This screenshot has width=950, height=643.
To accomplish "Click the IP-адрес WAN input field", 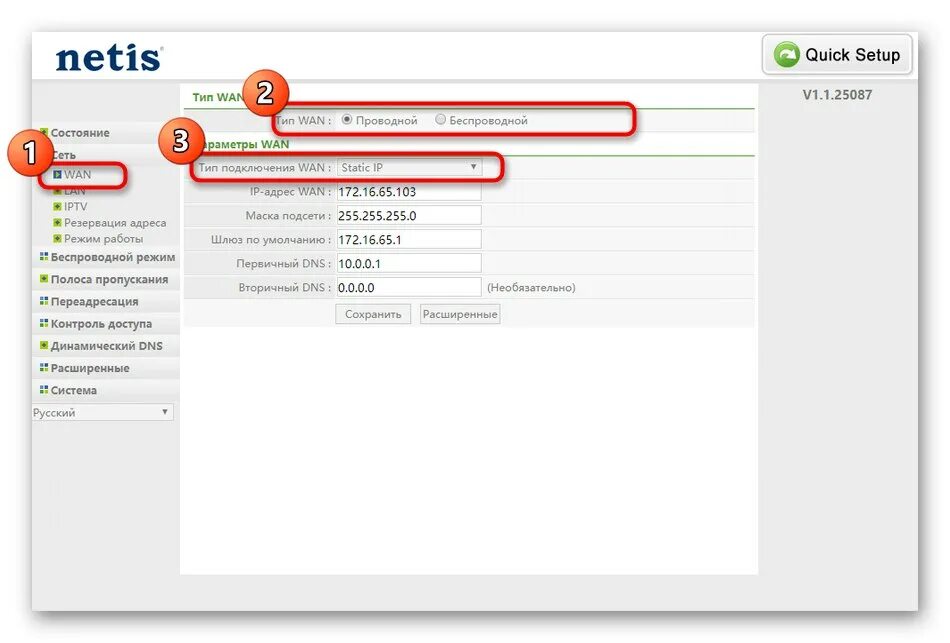I will pyautogui.click(x=409, y=192).
